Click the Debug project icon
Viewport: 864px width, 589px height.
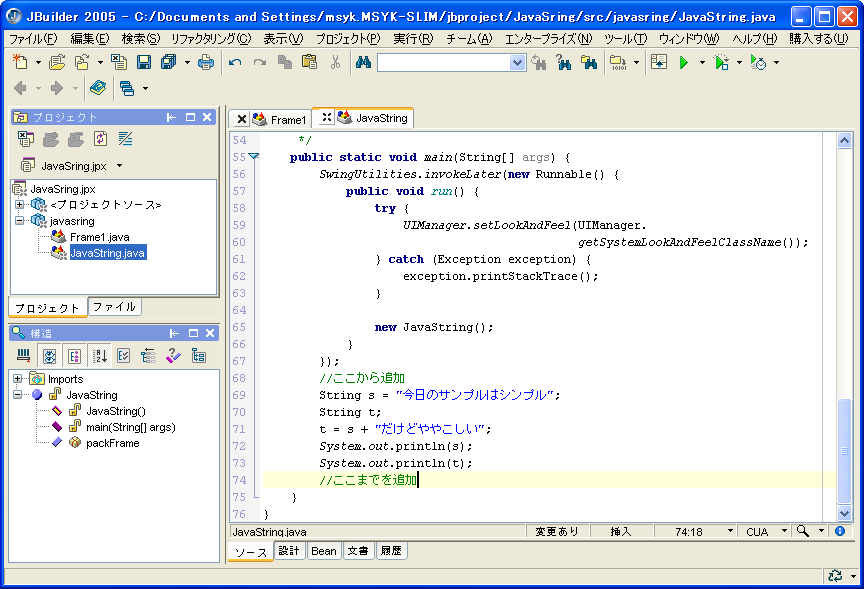(x=721, y=62)
